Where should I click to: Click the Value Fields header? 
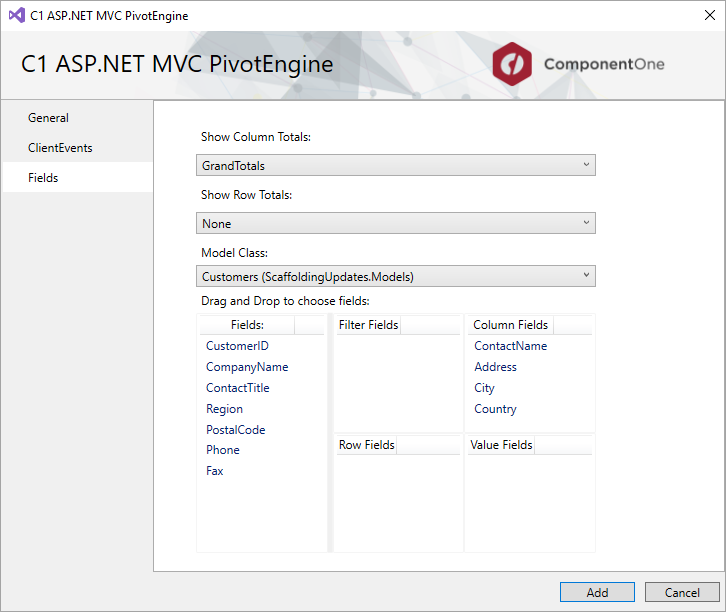[501, 445]
